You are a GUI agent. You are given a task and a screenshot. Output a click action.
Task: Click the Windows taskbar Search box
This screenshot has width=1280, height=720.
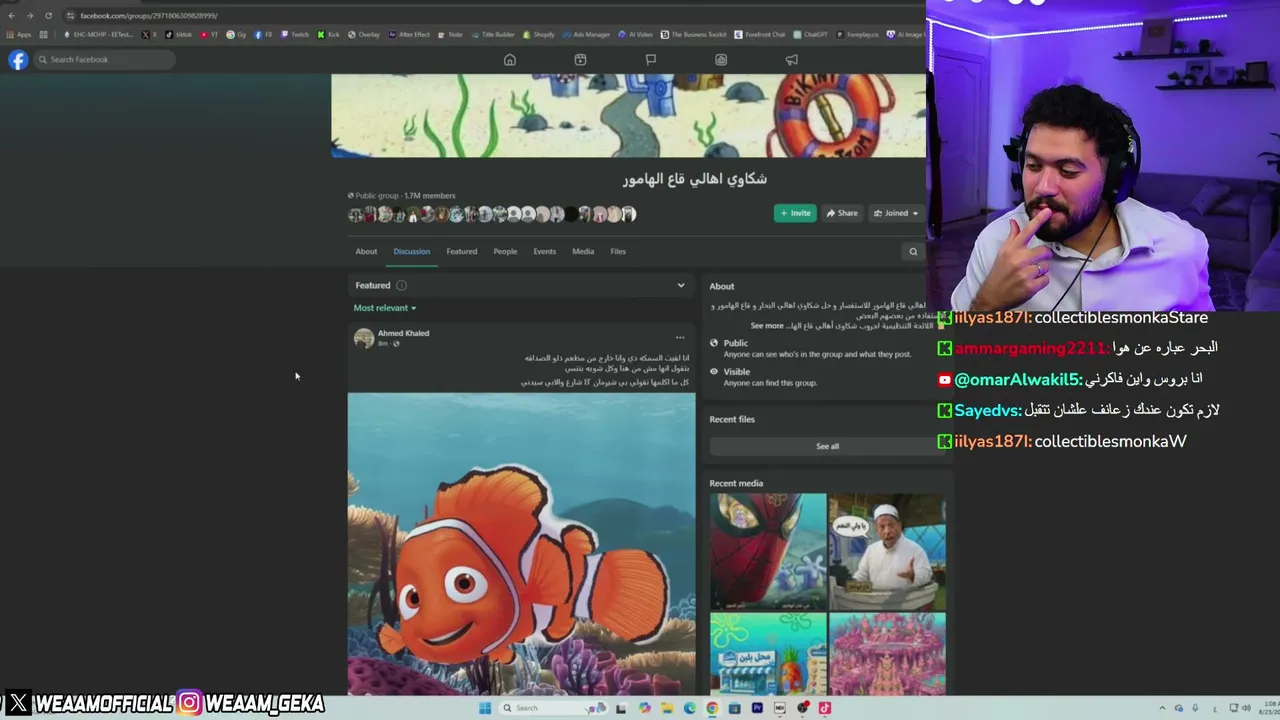555,708
